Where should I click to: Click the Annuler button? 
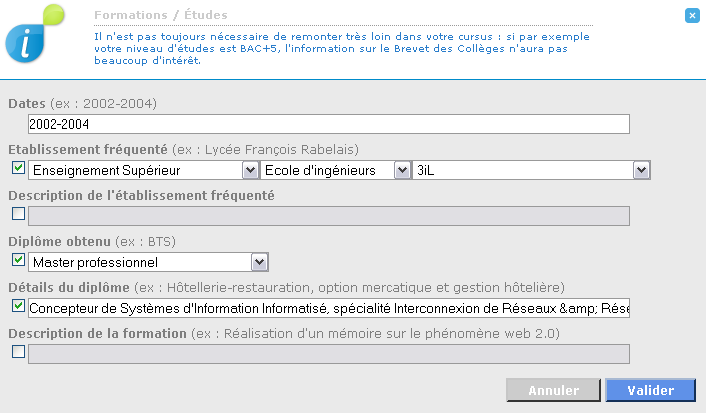[553, 390]
